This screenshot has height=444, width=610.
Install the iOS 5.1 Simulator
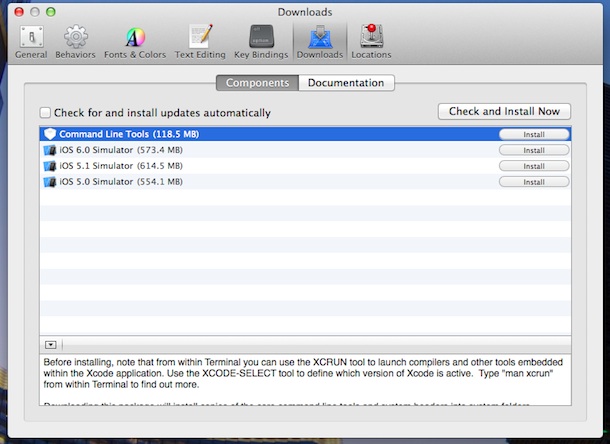[x=534, y=166]
